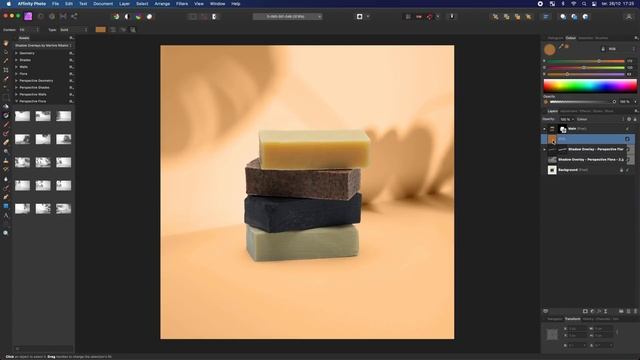Open macOS Spotlight search icon
This screenshot has width=640, height=360.
584,4
